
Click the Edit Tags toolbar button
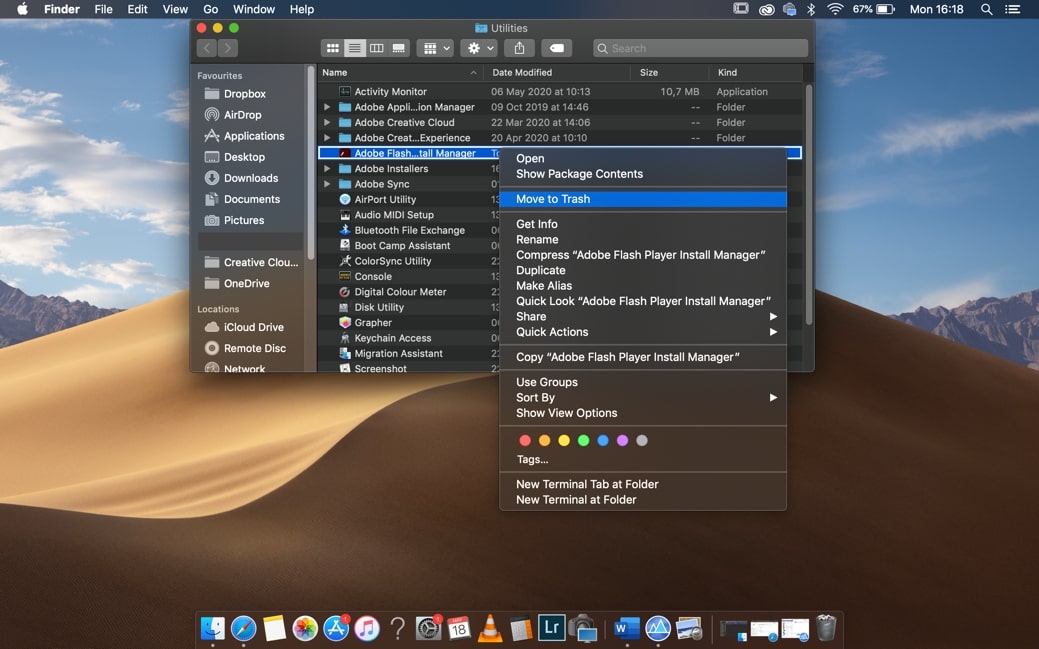(557, 48)
